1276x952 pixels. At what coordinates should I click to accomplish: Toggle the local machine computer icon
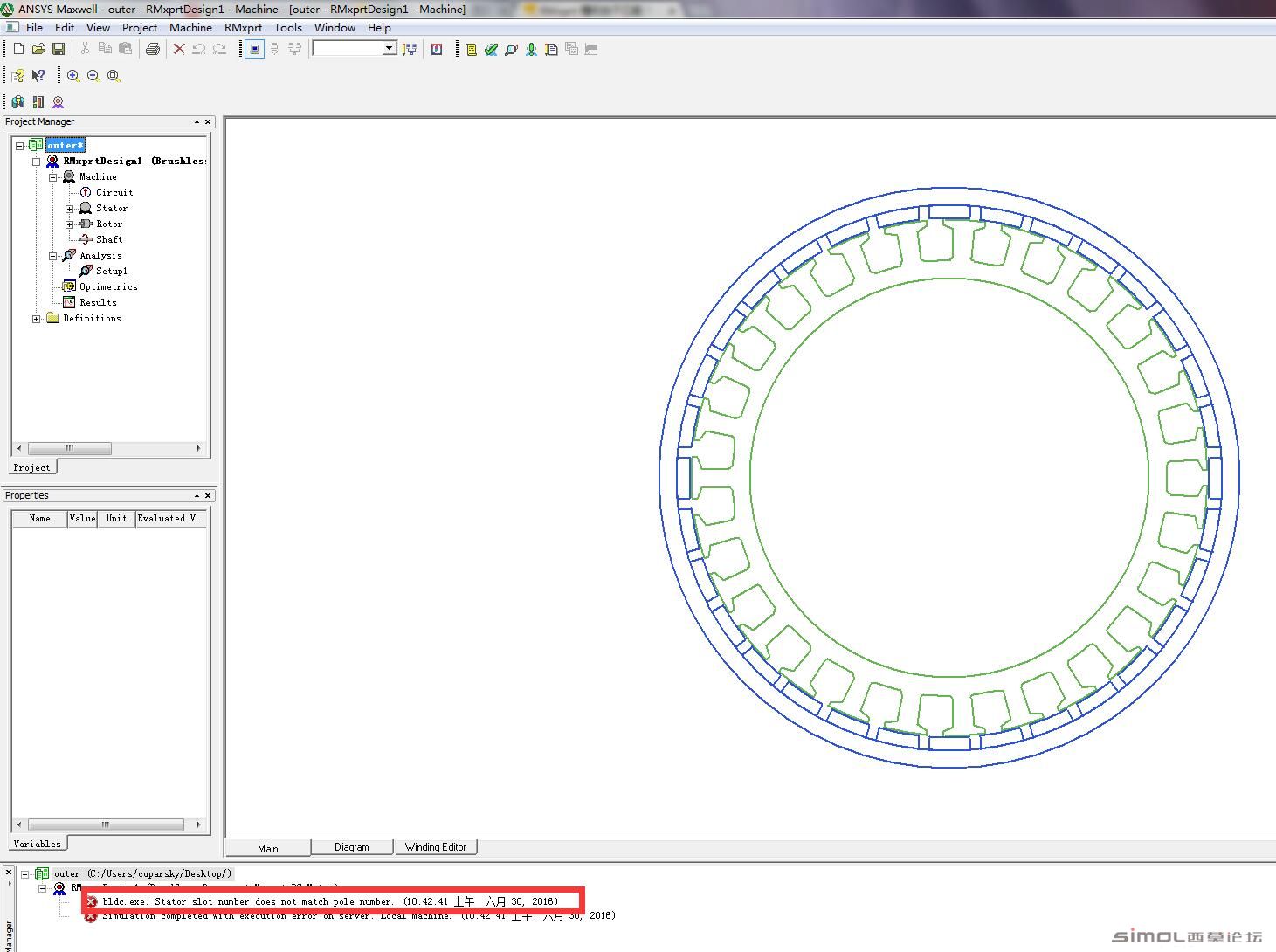pos(254,49)
